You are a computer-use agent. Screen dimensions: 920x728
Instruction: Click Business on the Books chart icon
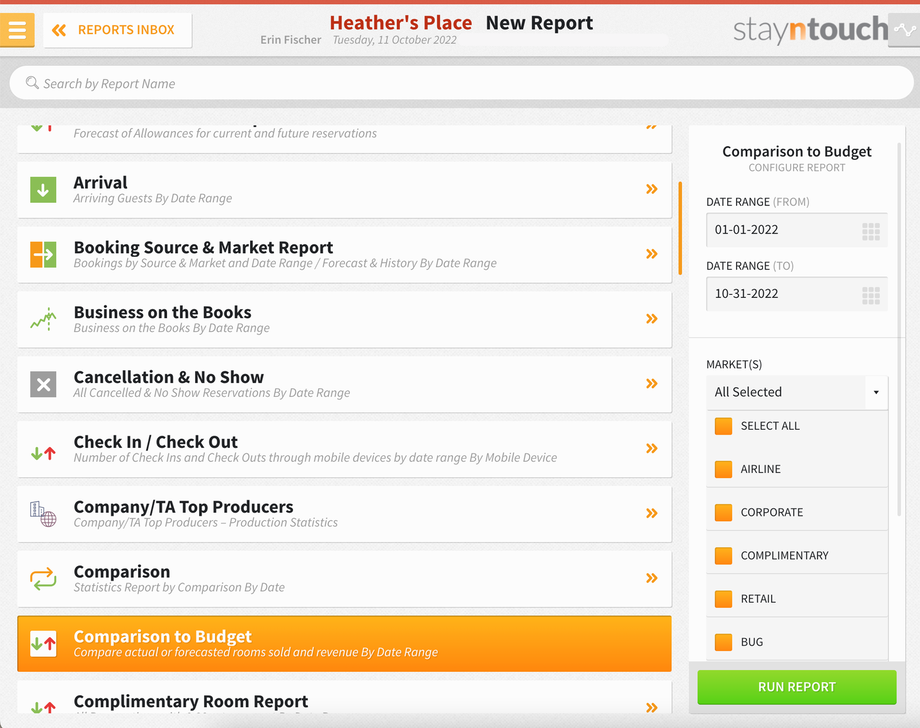click(43, 319)
